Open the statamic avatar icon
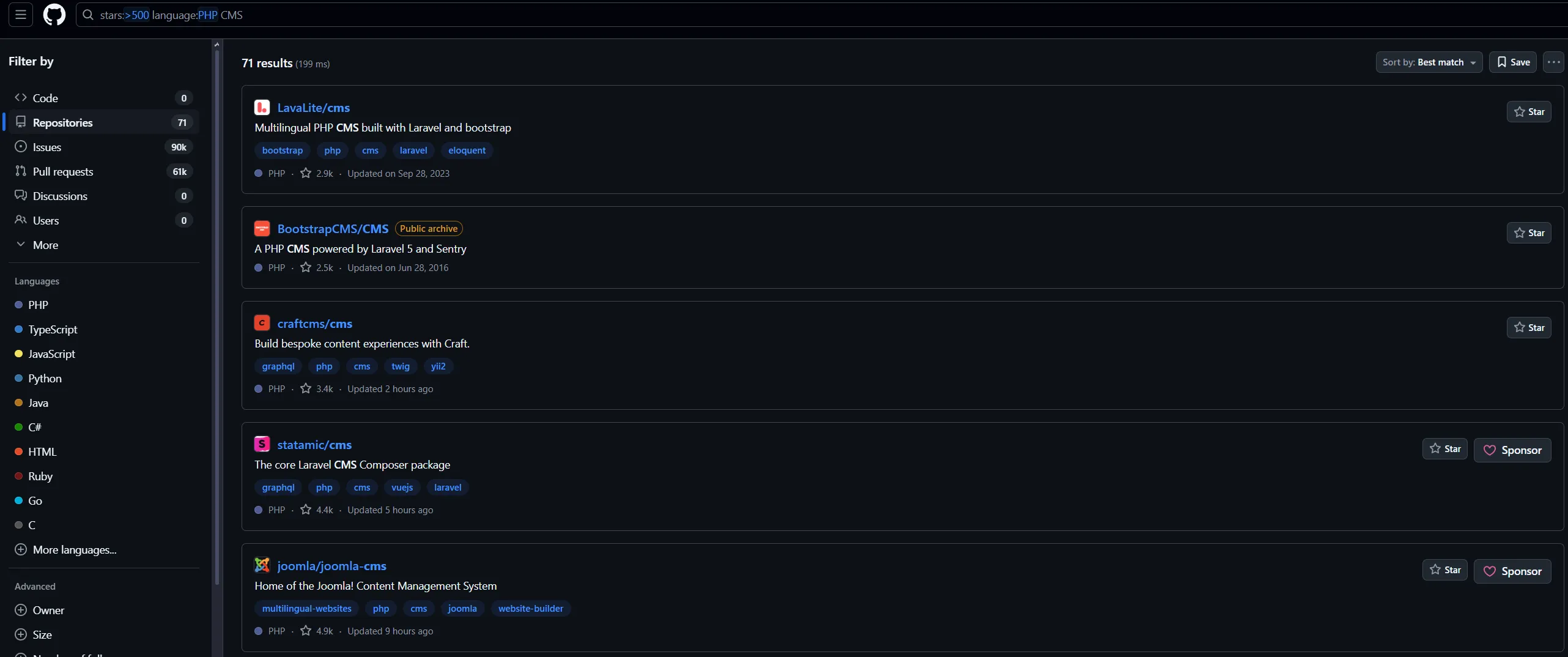 pos(262,444)
